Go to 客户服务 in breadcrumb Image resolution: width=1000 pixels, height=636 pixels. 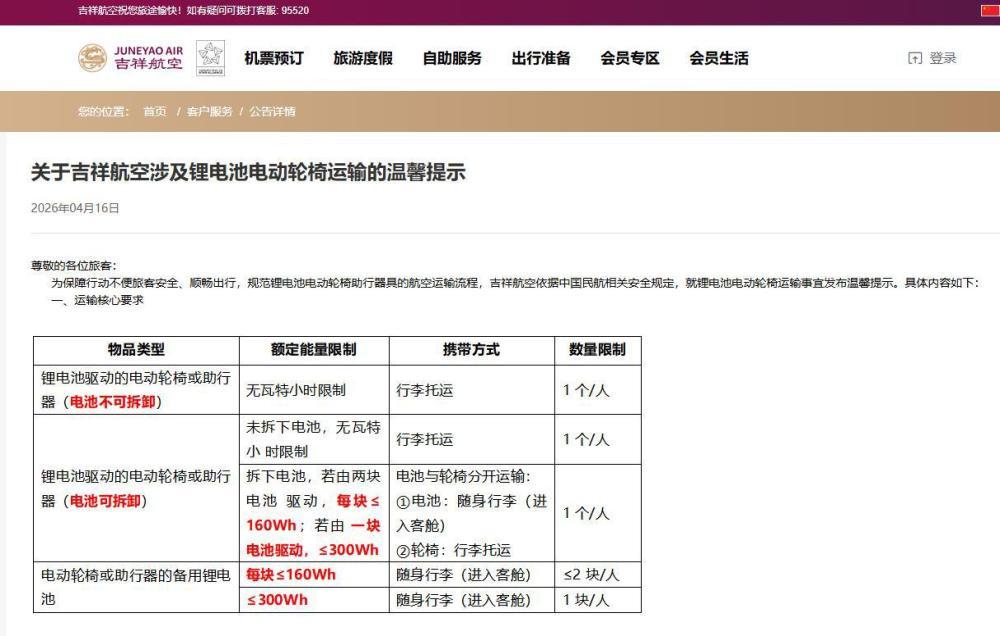pyautogui.click(x=209, y=112)
